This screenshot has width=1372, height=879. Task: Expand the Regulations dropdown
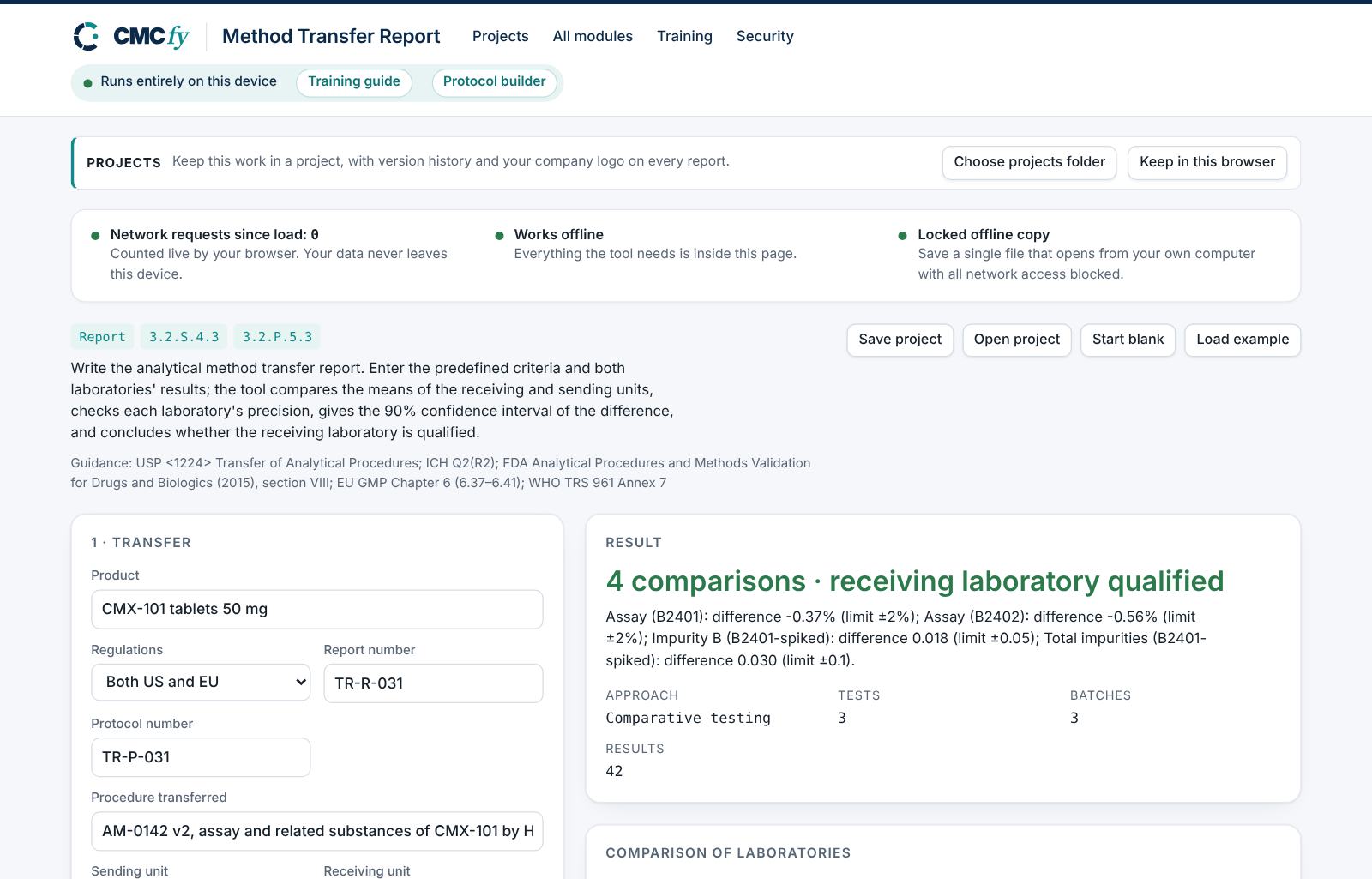click(x=201, y=683)
